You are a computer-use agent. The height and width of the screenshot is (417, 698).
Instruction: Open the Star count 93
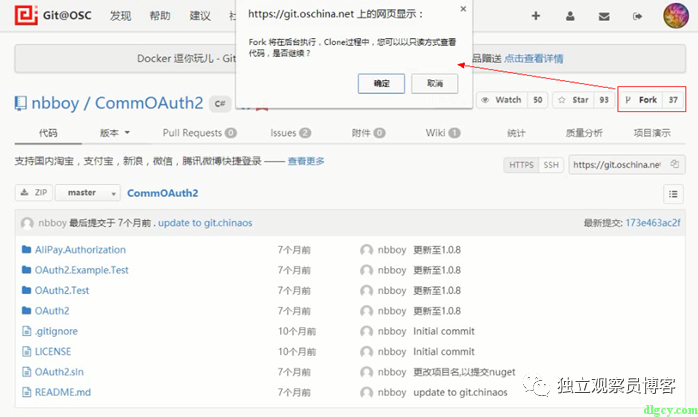click(x=604, y=100)
